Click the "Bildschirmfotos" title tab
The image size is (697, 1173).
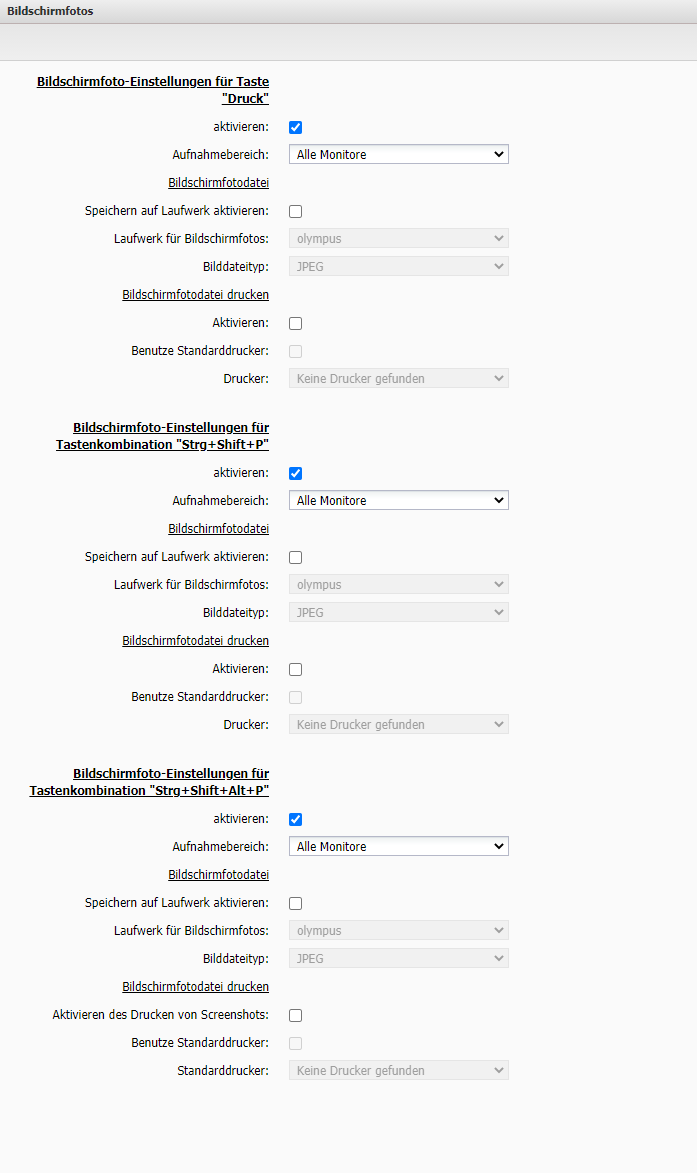(x=50, y=11)
